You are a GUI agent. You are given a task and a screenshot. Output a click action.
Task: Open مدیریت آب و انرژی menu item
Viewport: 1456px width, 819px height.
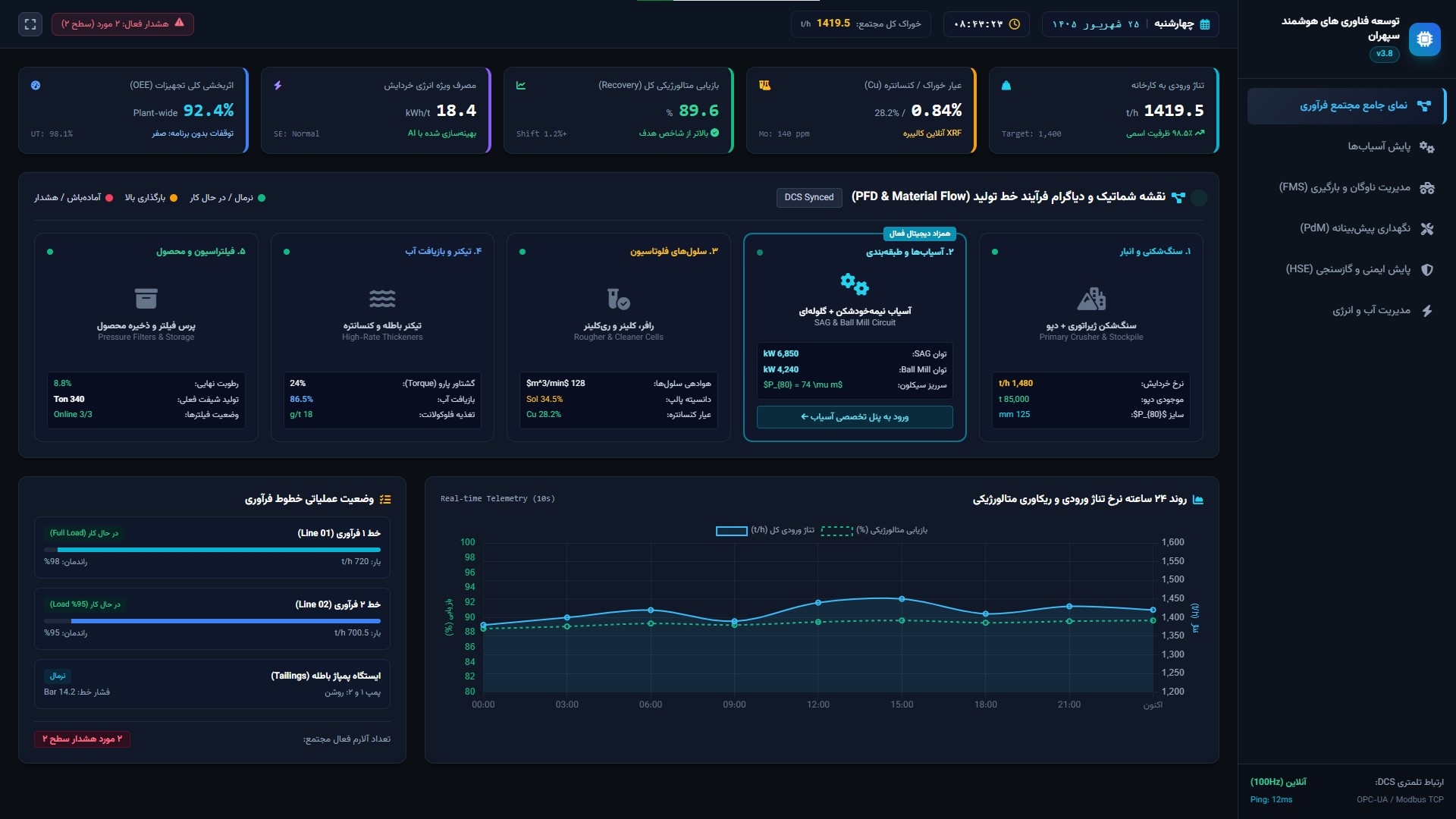(1346, 310)
